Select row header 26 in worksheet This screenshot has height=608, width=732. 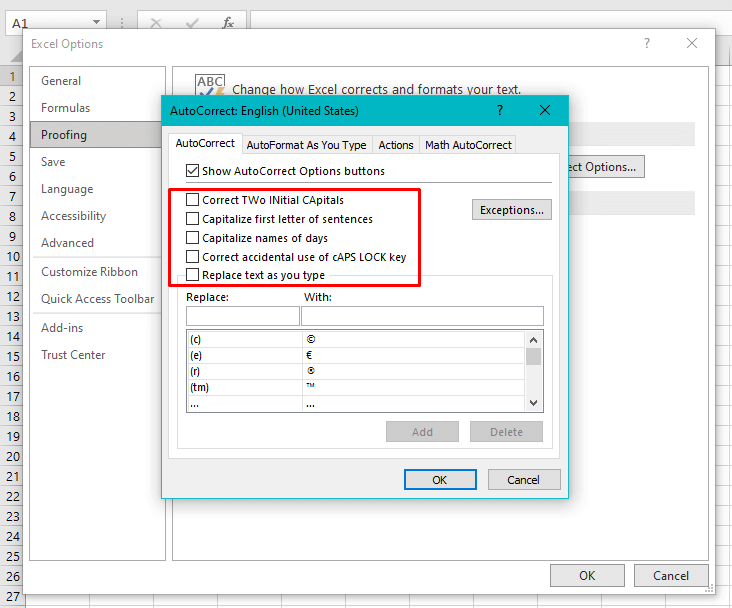coord(13,576)
